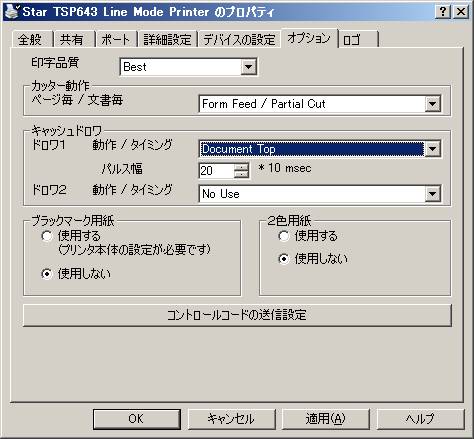The width and height of the screenshot is (474, 439).
Task: Switch to the 全般 tab
Action: (32, 40)
